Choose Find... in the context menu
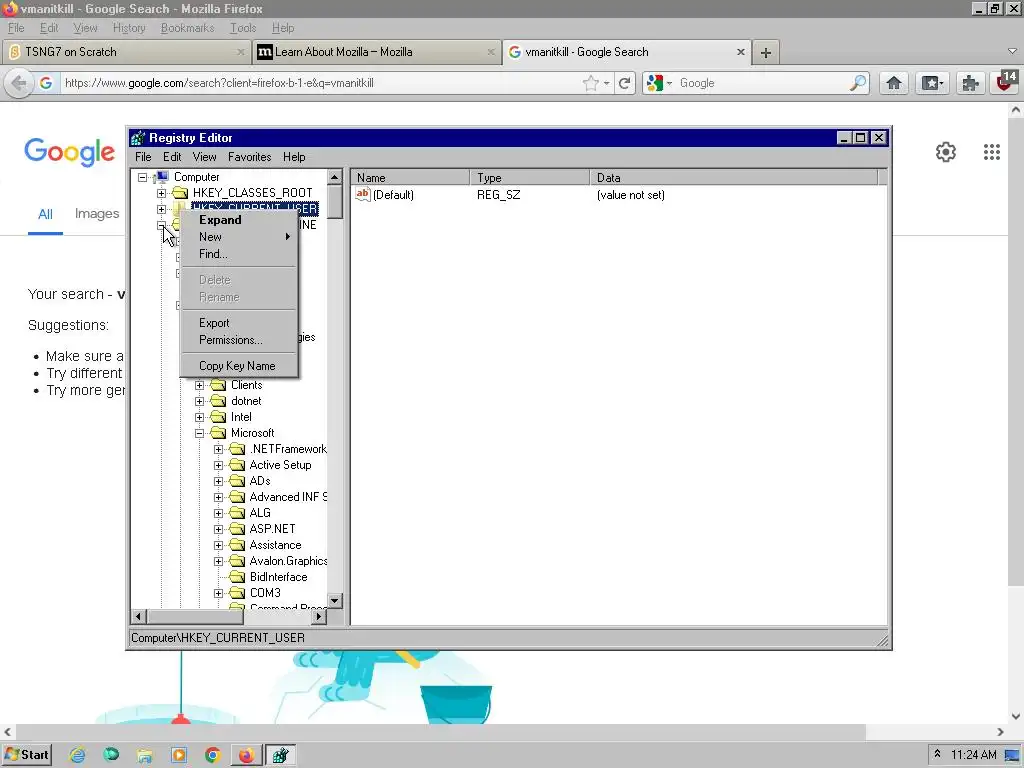Viewport: 1024px width, 768px height. (239, 254)
